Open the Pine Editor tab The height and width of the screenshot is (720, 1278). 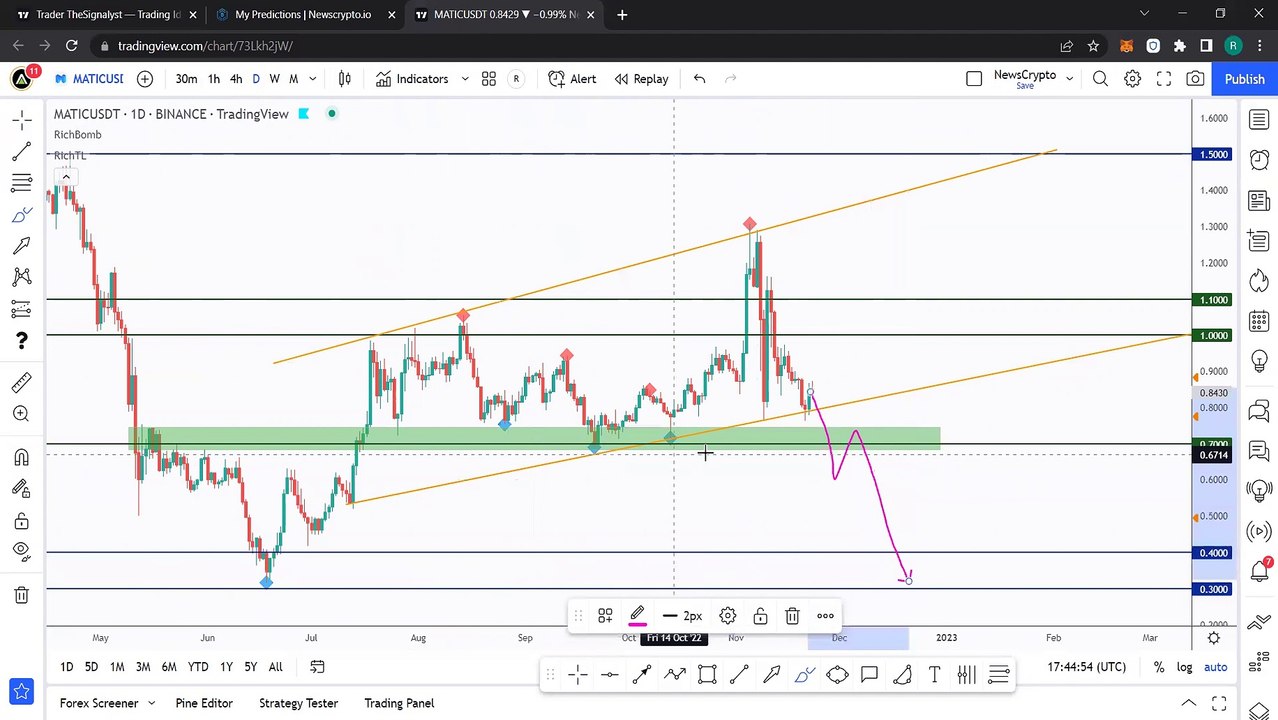204,703
